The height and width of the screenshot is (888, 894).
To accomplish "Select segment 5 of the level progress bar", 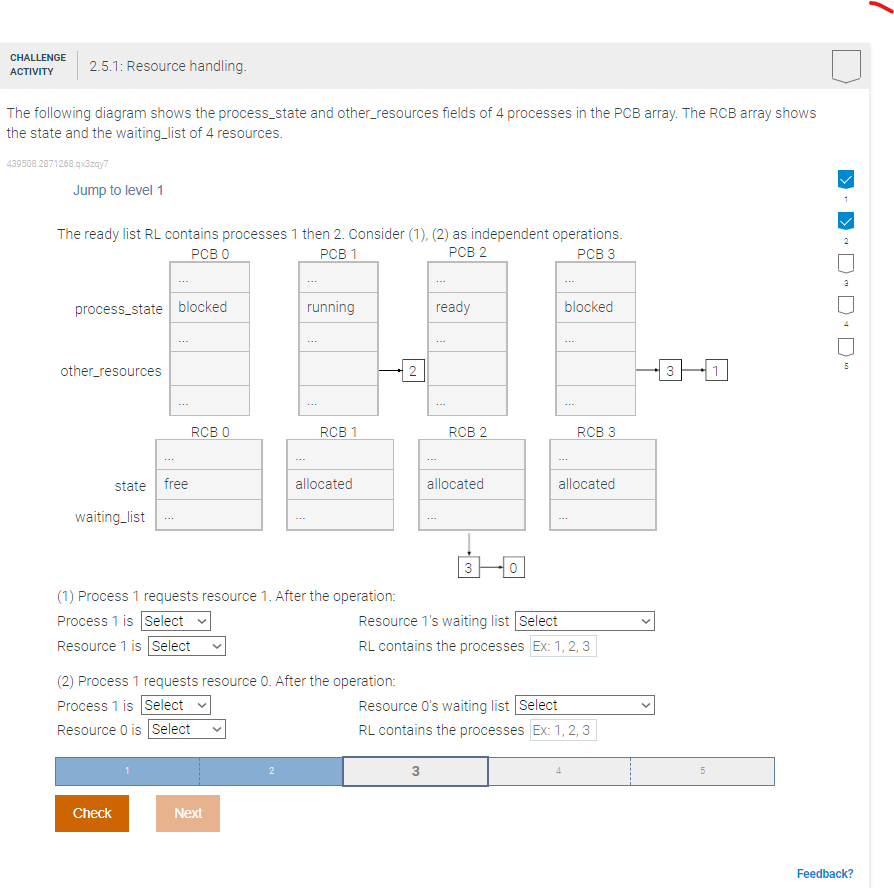I will (703, 770).
